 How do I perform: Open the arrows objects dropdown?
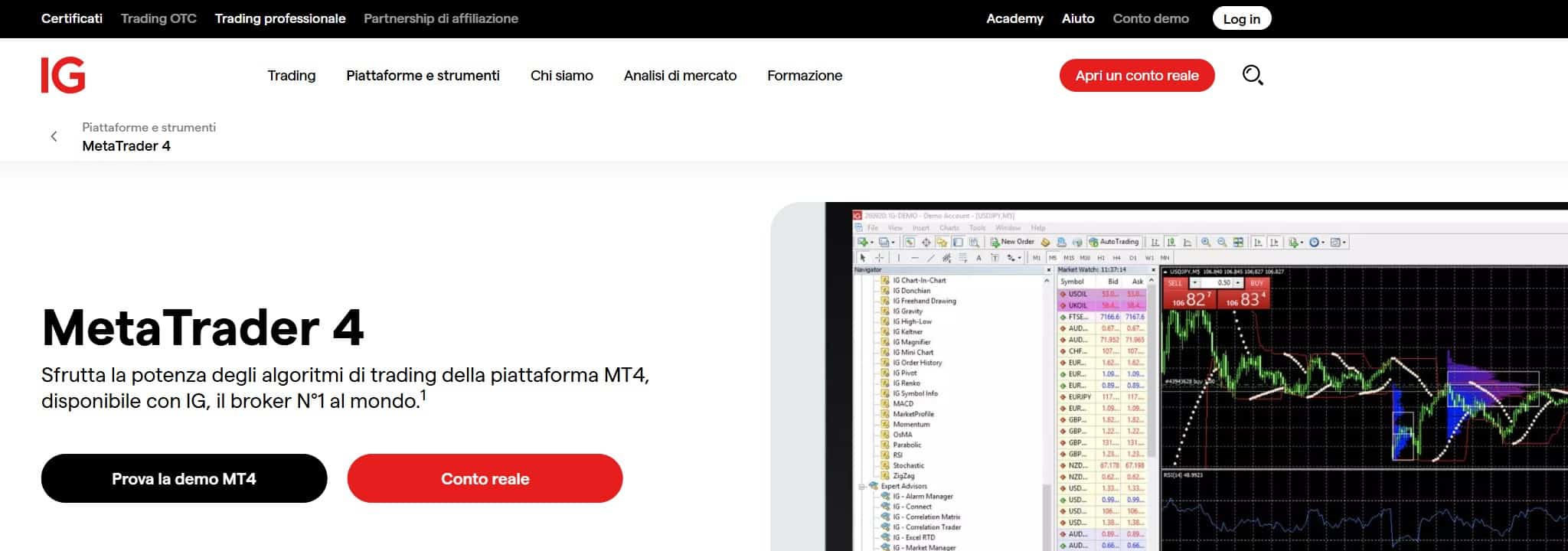click(x=1014, y=258)
